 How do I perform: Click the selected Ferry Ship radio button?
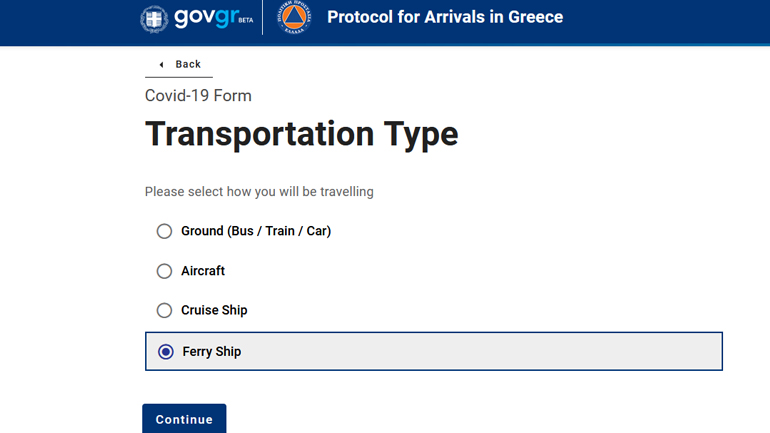click(x=166, y=352)
